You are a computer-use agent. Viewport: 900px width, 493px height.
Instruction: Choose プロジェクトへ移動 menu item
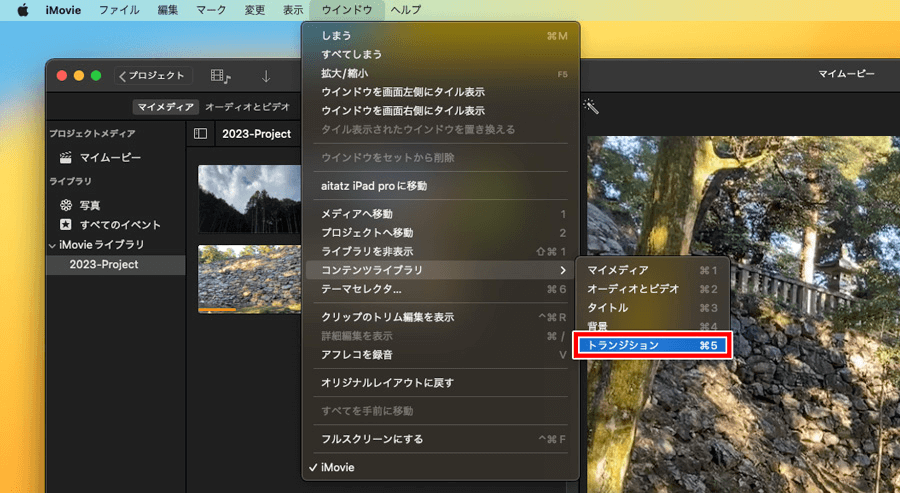(x=441, y=233)
